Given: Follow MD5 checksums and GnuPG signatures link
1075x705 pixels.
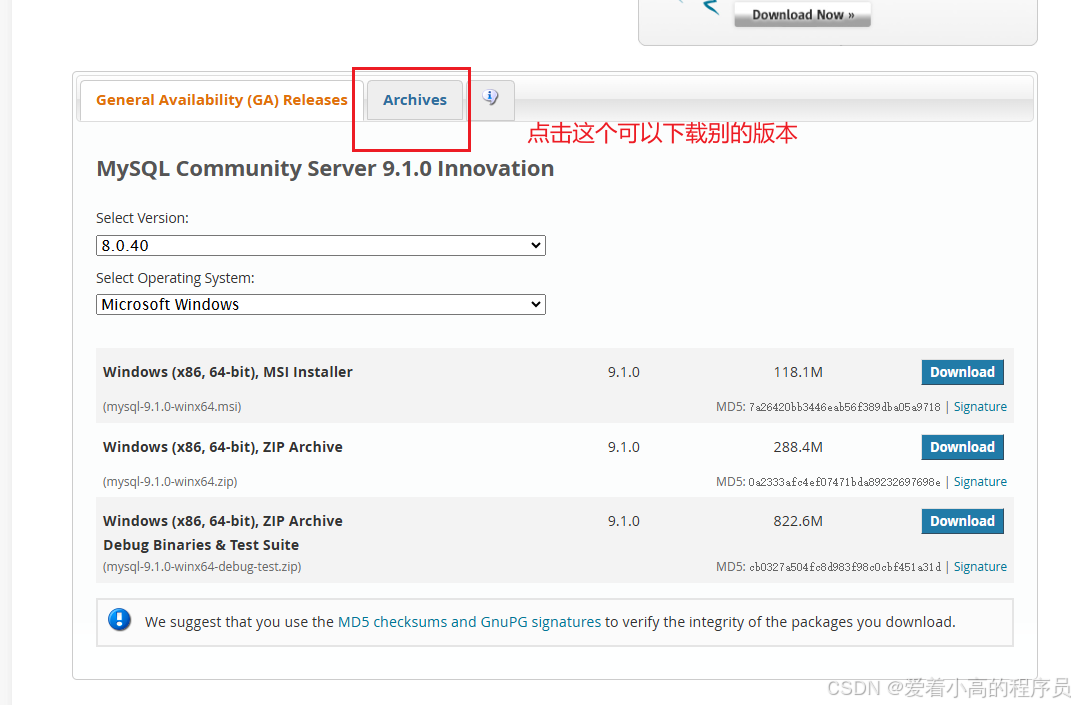Looking at the screenshot, I should tap(470, 622).
